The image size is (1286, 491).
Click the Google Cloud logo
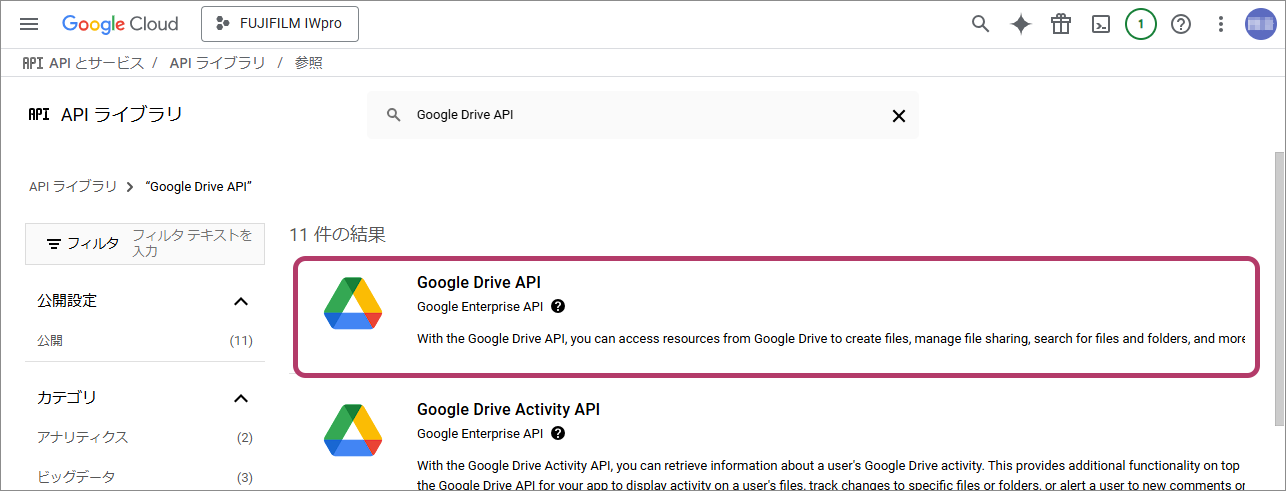pyautogui.click(x=120, y=24)
